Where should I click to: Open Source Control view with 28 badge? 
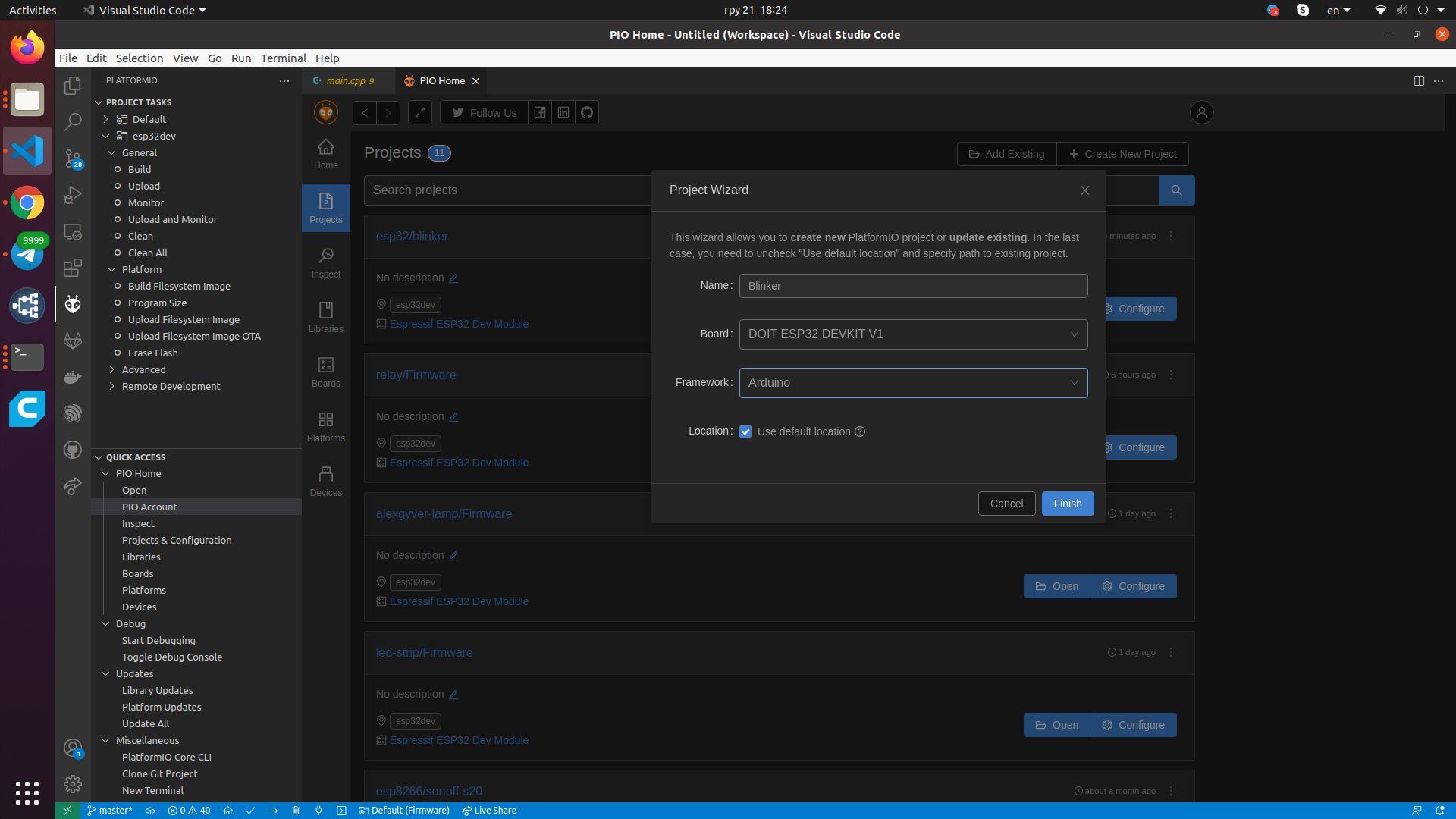(73, 158)
